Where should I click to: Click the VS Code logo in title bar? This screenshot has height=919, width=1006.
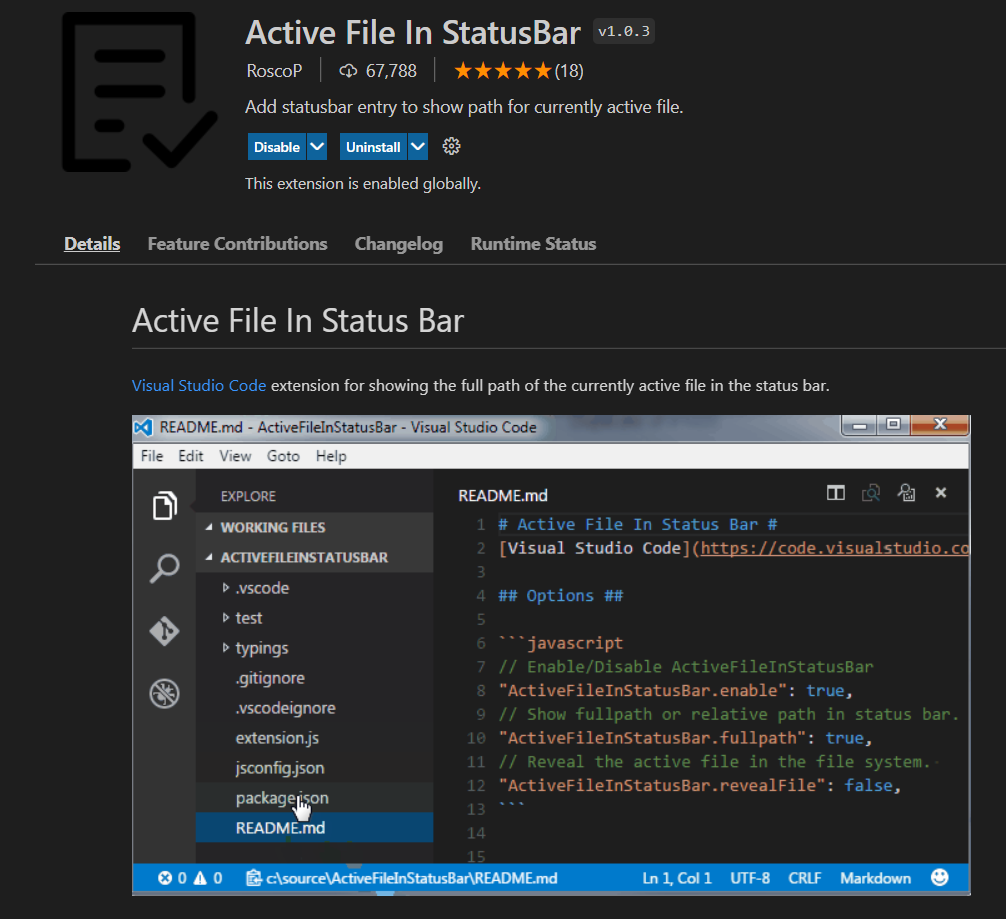[144, 427]
